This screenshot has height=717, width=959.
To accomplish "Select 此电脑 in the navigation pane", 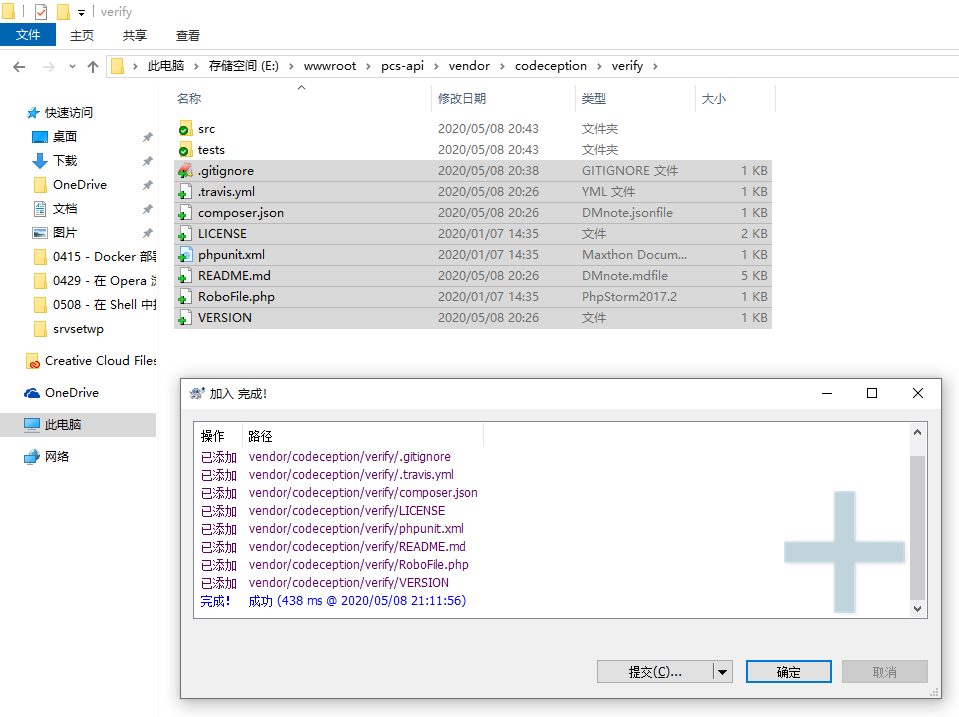I will click(62, 425).
